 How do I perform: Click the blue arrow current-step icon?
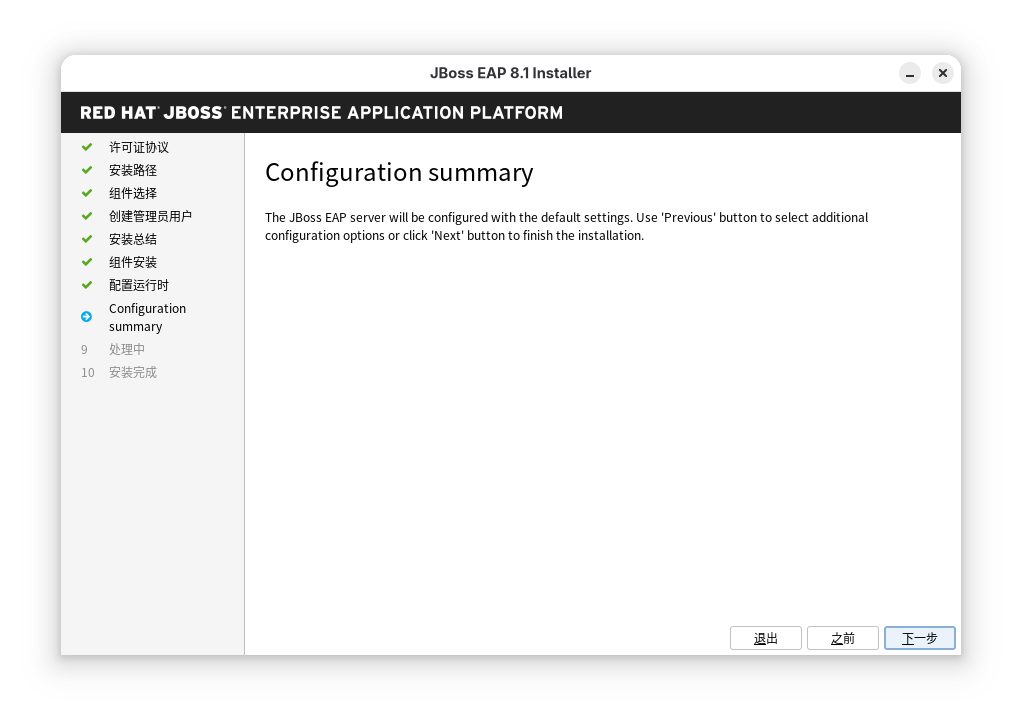(x=87, y=317)
